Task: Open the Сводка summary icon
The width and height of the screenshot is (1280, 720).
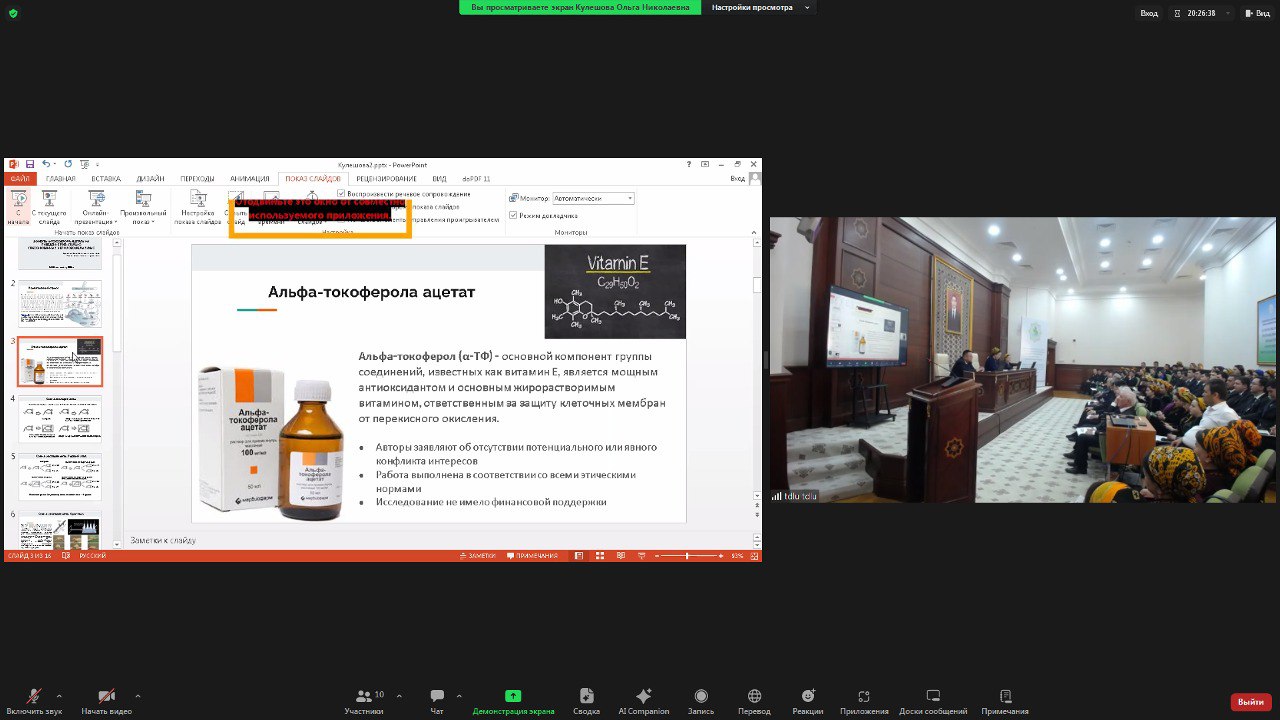Action: click(x=587, y=696)
